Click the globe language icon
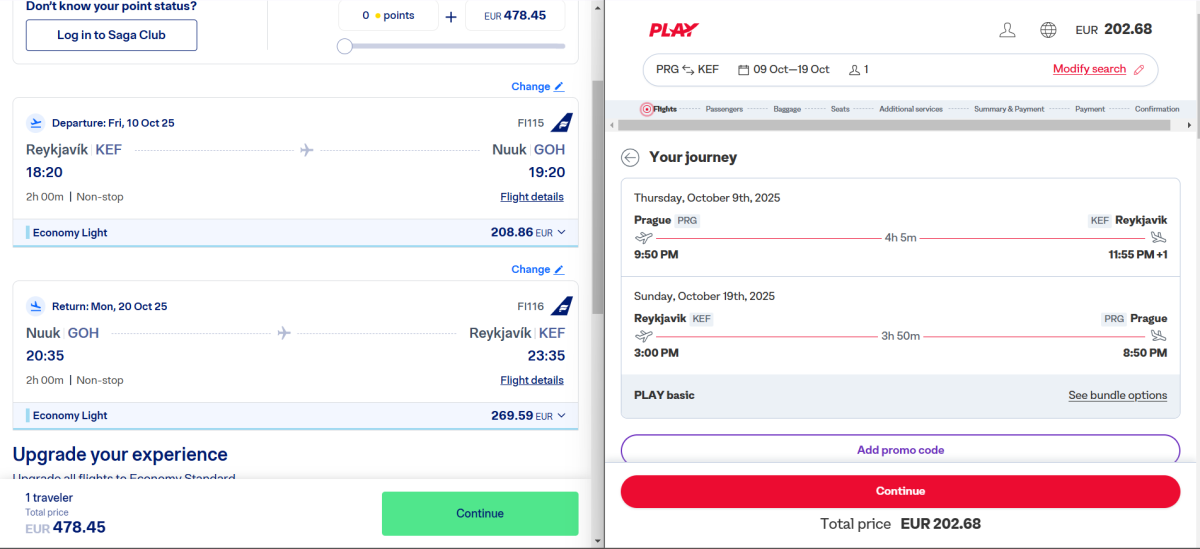The image size is (1200, 549). tap(1048, 30)
